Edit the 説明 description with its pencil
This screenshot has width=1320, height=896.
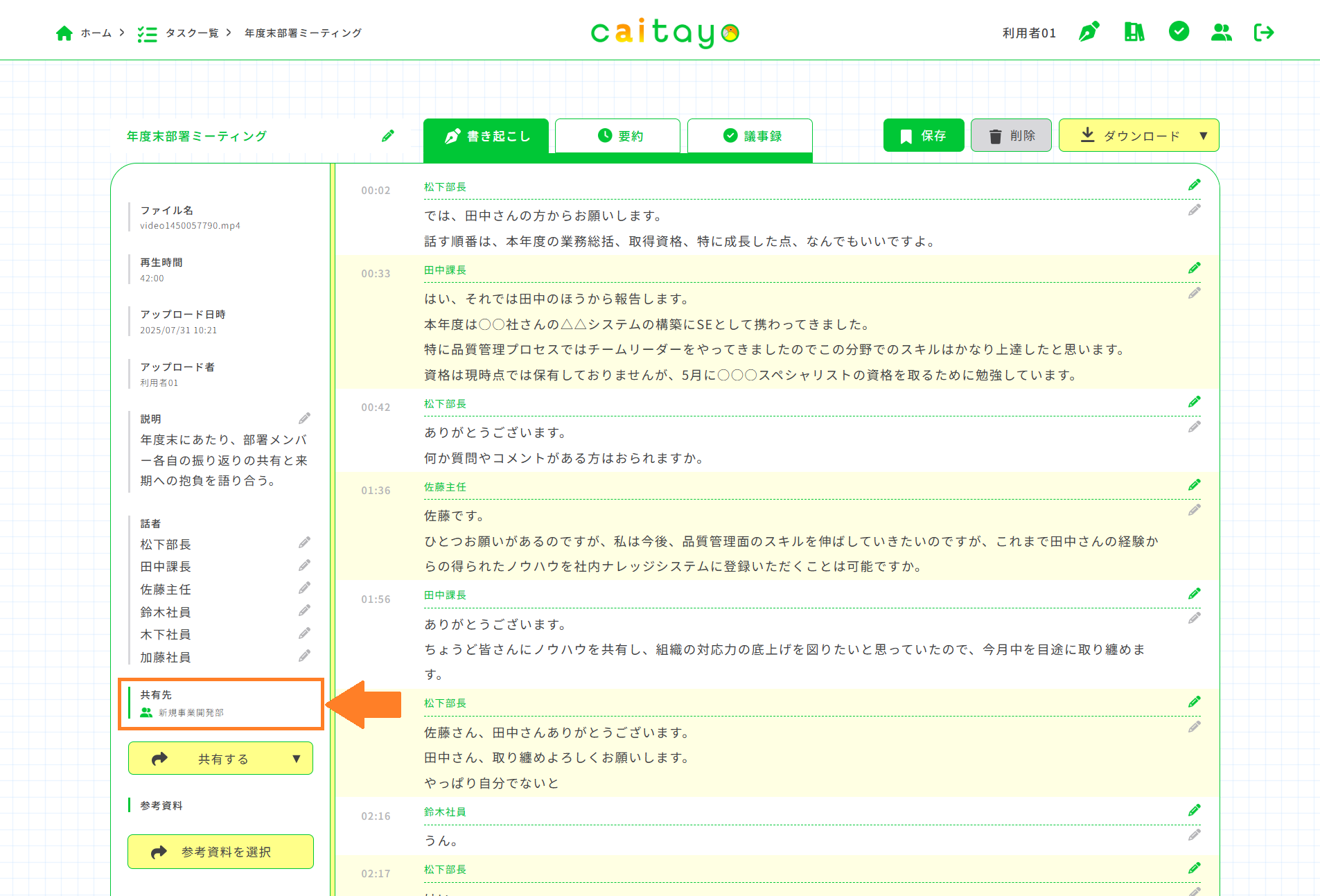coord(304,419)
